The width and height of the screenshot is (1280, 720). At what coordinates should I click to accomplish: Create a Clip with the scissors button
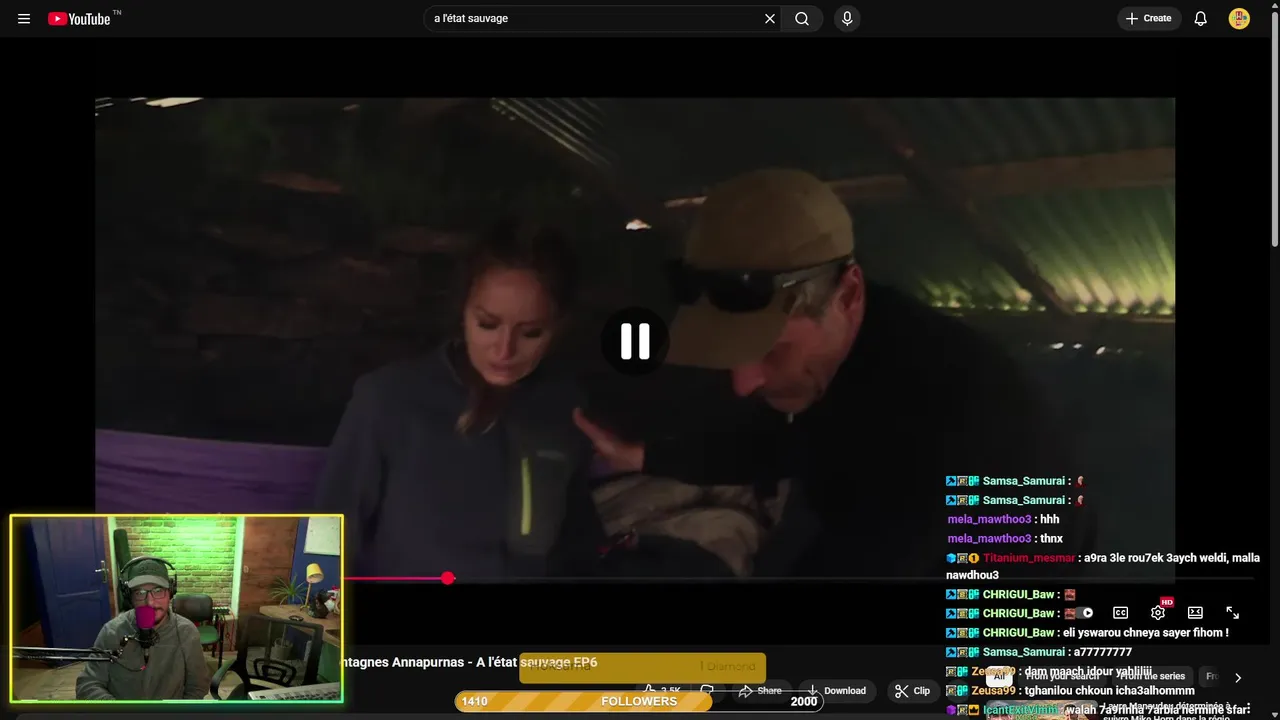(912, 691)
